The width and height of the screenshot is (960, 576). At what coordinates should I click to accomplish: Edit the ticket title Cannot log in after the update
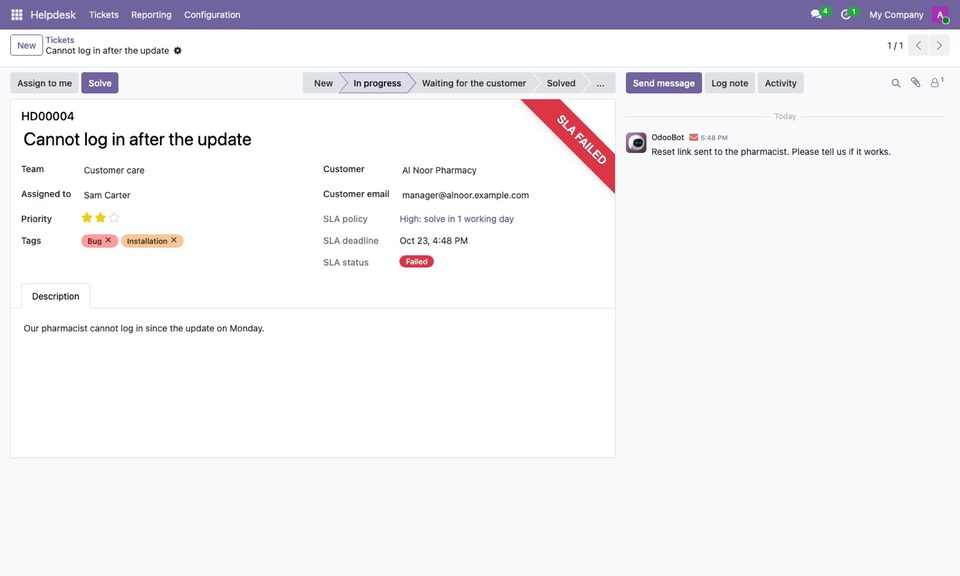137,140
